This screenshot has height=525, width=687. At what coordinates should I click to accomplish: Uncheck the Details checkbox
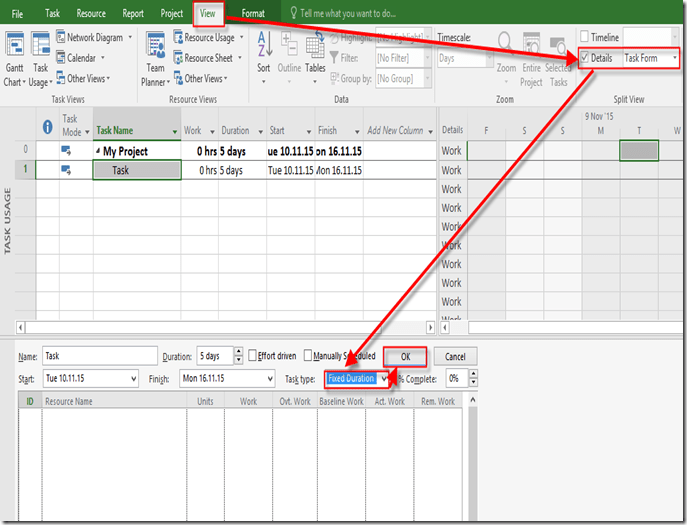coord(585,58)
